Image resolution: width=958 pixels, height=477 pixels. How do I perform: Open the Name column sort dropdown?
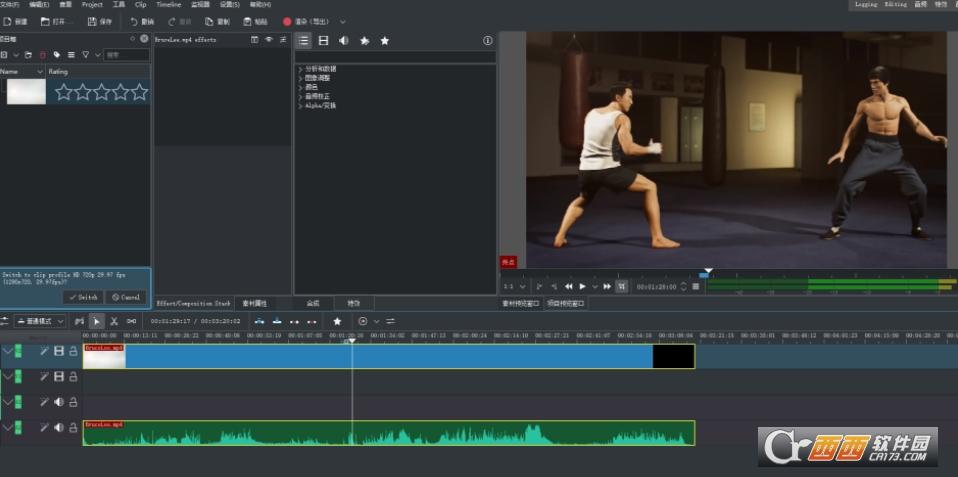(41, 71)
